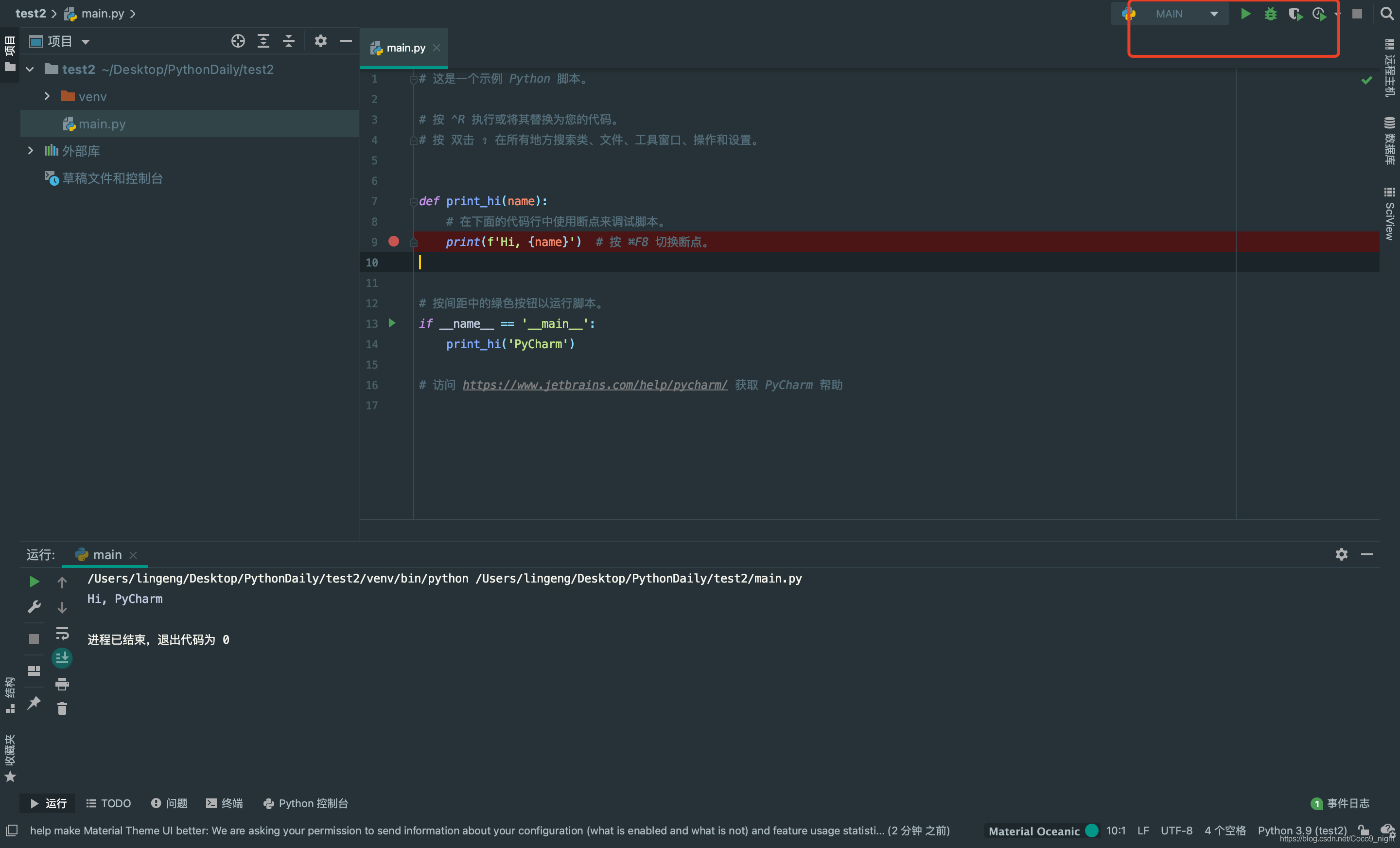This screenshot has height=848, width=1400.
Task: Open Search Everywhere magnifier icon
Action: tap(1386, 14)
